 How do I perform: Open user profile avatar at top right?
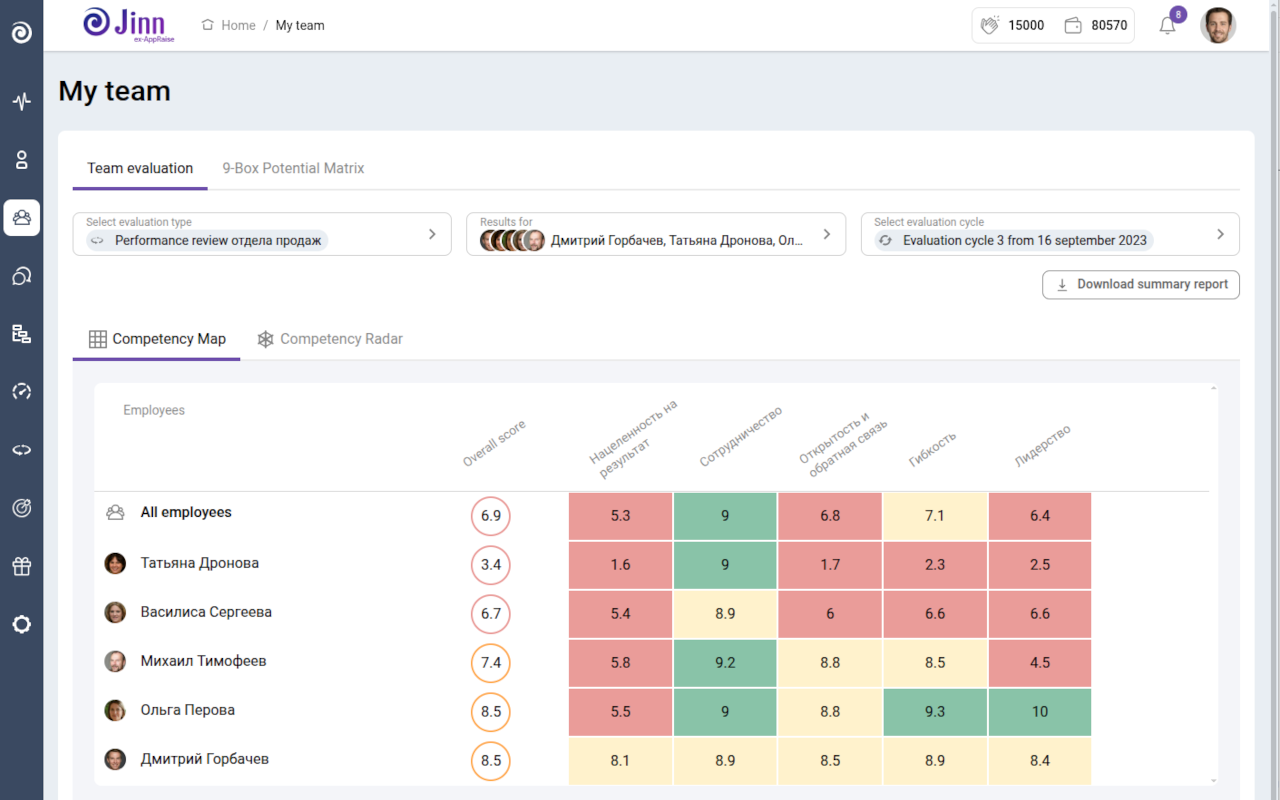coord(1217,26)
